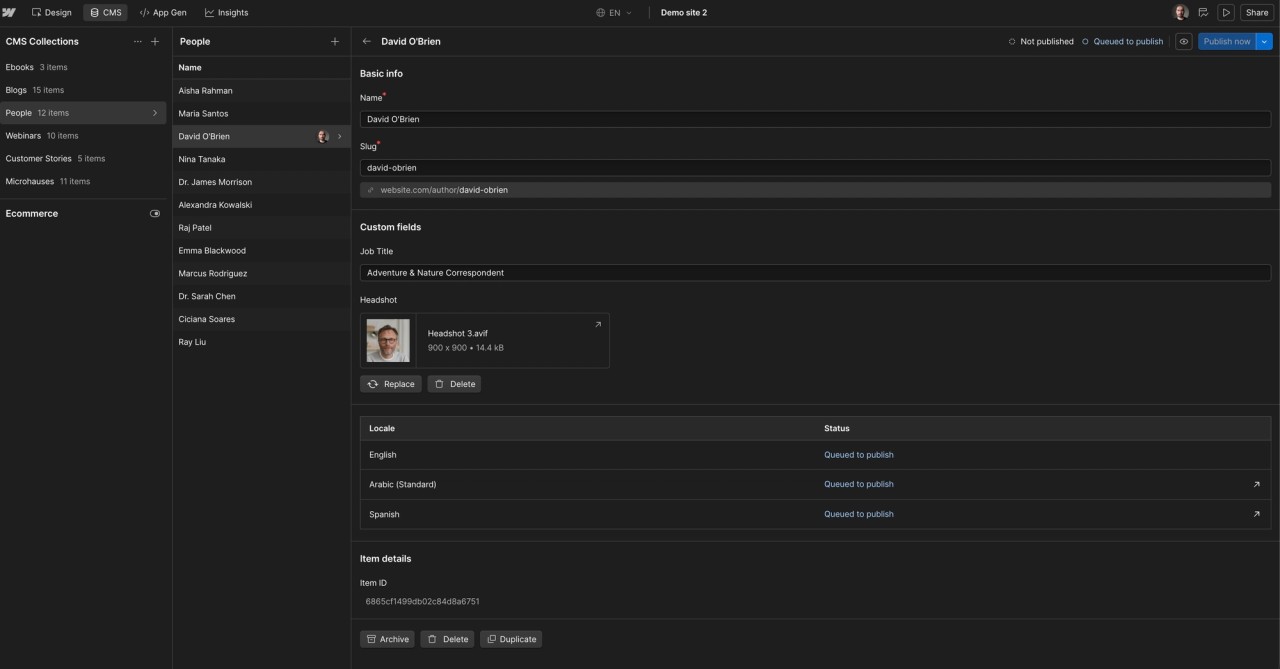Viewport: 1280px width, 669px height.
Task: Select the Webinars collection
Action: coord(83,136)
